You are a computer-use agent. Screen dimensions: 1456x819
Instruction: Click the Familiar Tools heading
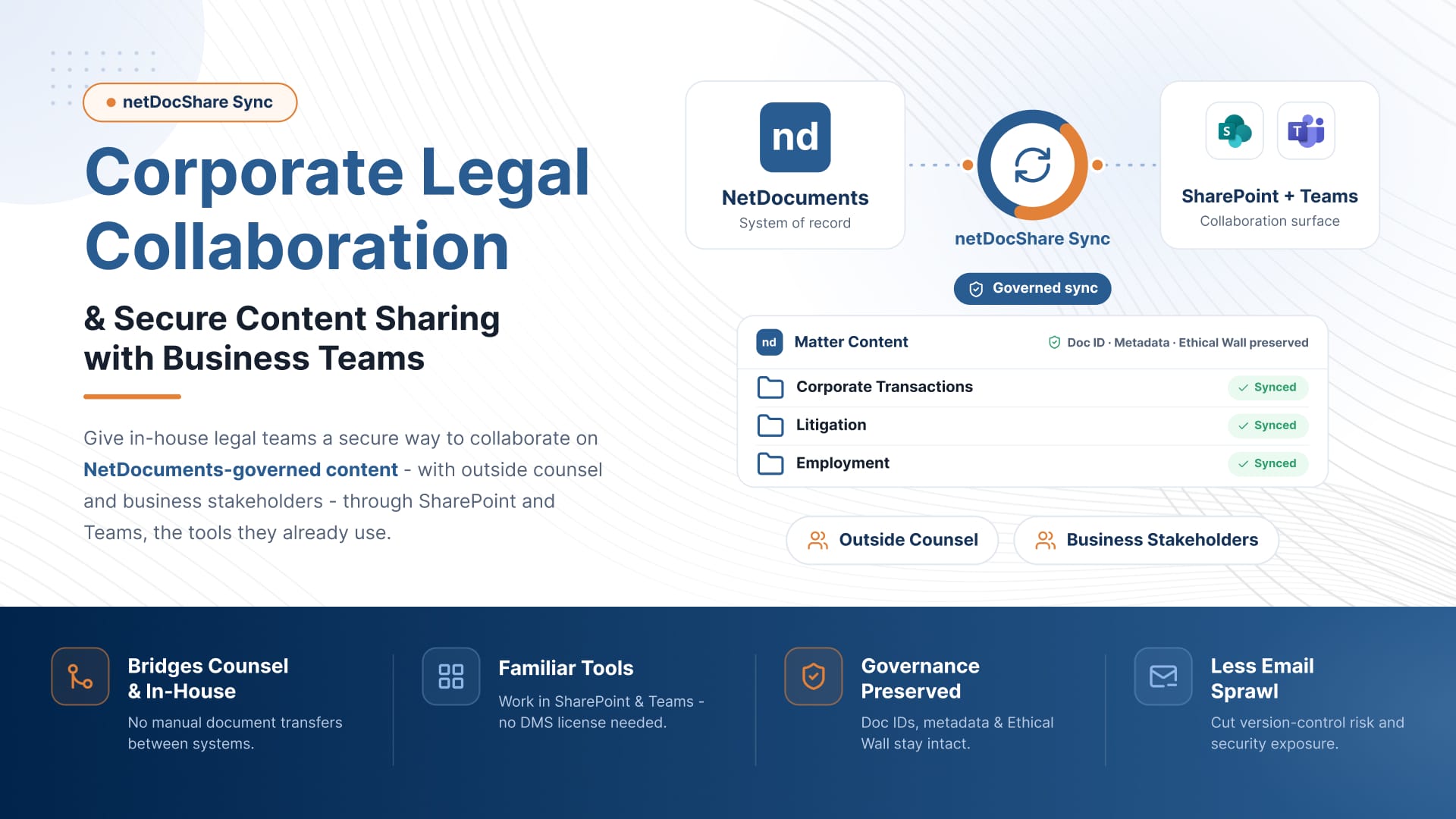(566, 668)
